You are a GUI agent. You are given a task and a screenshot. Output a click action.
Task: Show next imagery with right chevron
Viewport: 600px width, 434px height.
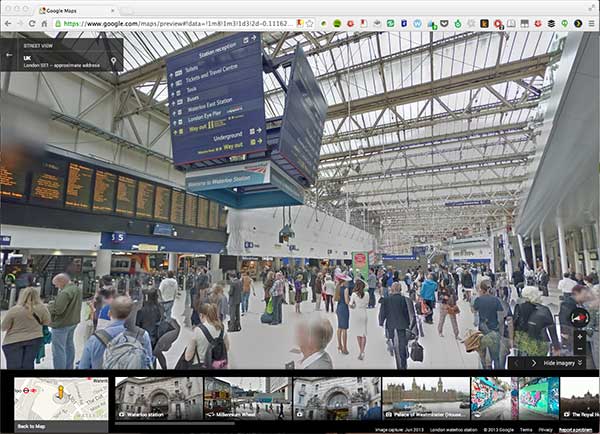point(534,363)
